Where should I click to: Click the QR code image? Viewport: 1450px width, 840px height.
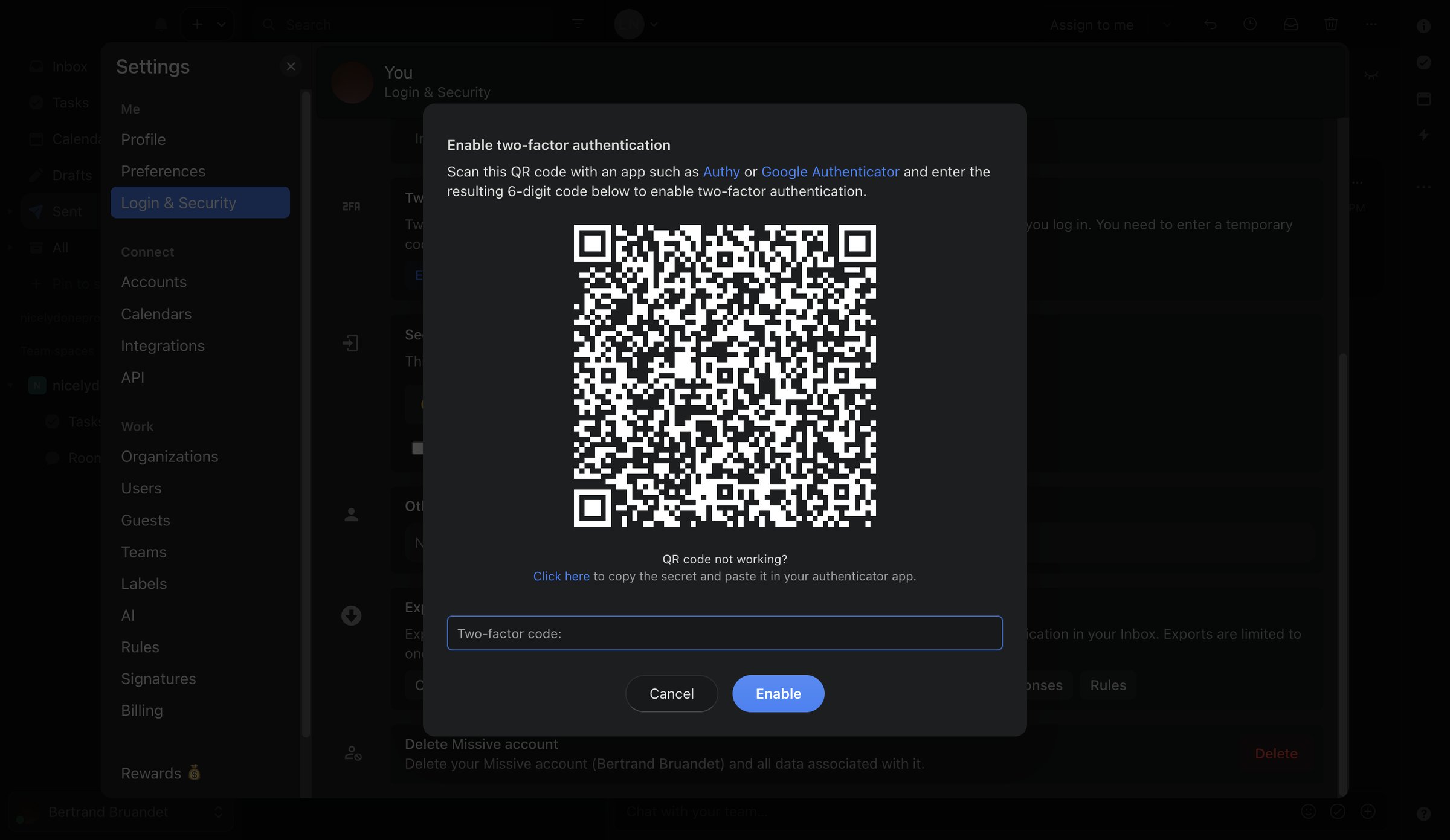724,376
